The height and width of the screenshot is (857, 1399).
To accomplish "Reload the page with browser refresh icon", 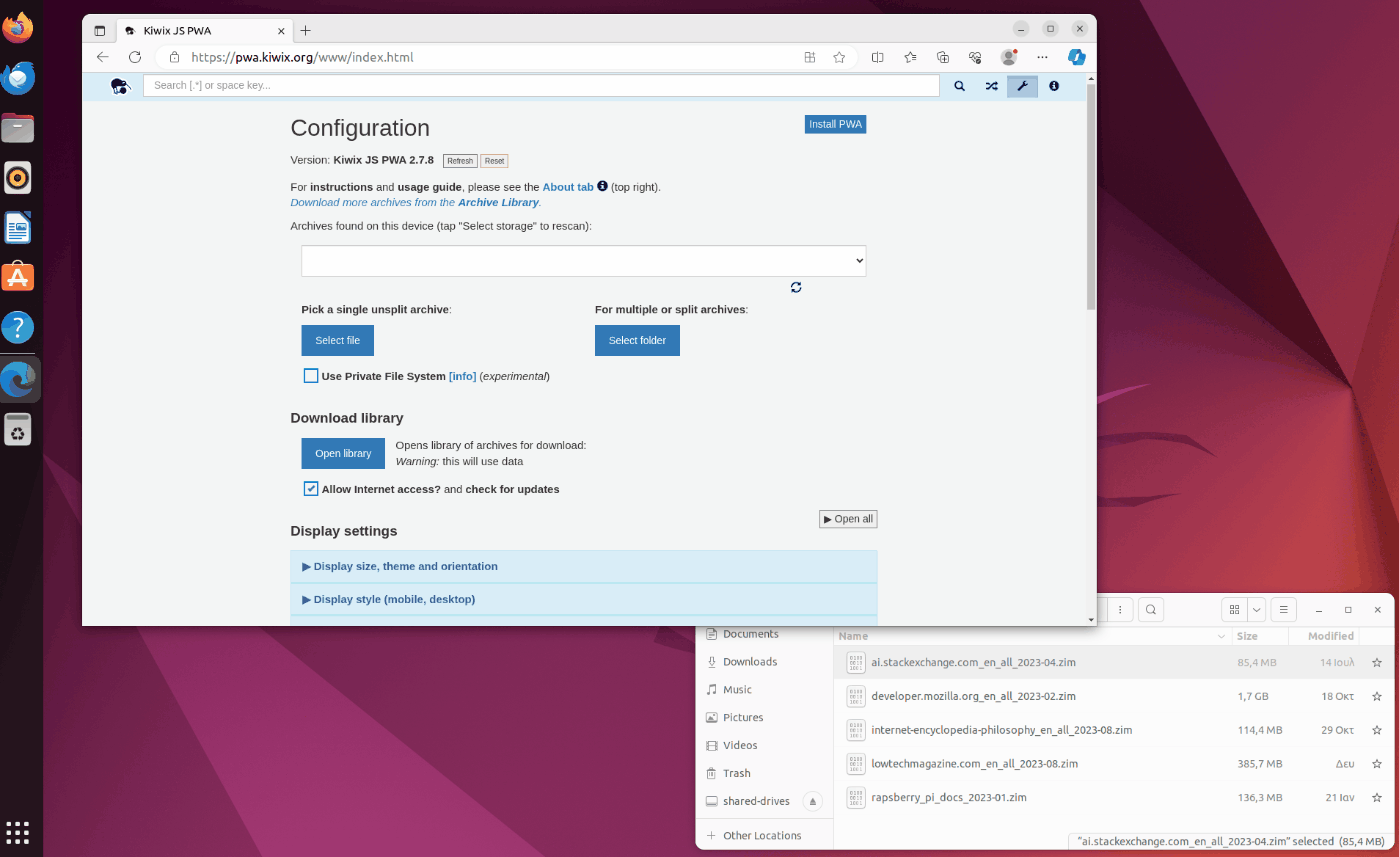I will click(135, 57).
